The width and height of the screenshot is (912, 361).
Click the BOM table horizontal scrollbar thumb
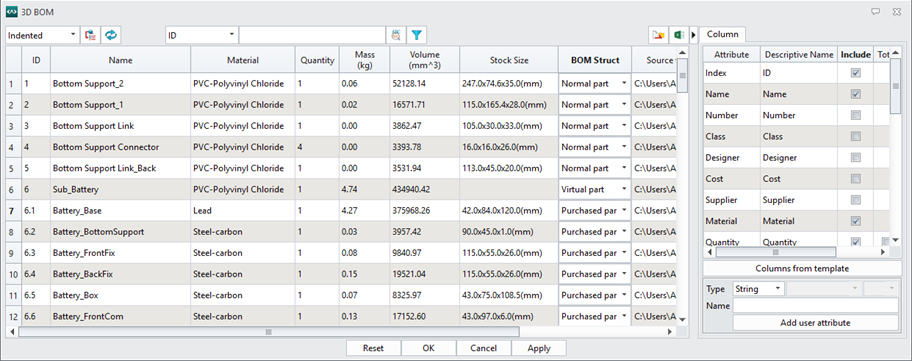pyautogui.click(x=269, y=332)
